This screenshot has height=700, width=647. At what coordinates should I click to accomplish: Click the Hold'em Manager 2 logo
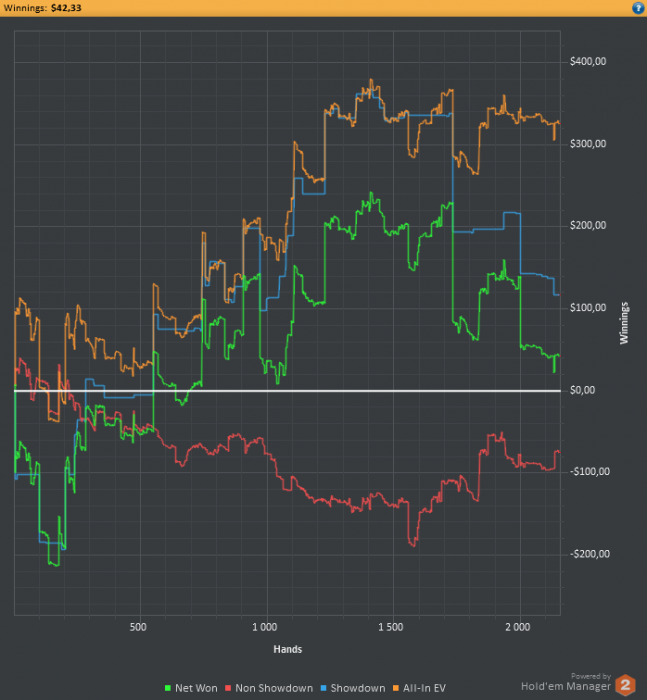coord(625,684)
